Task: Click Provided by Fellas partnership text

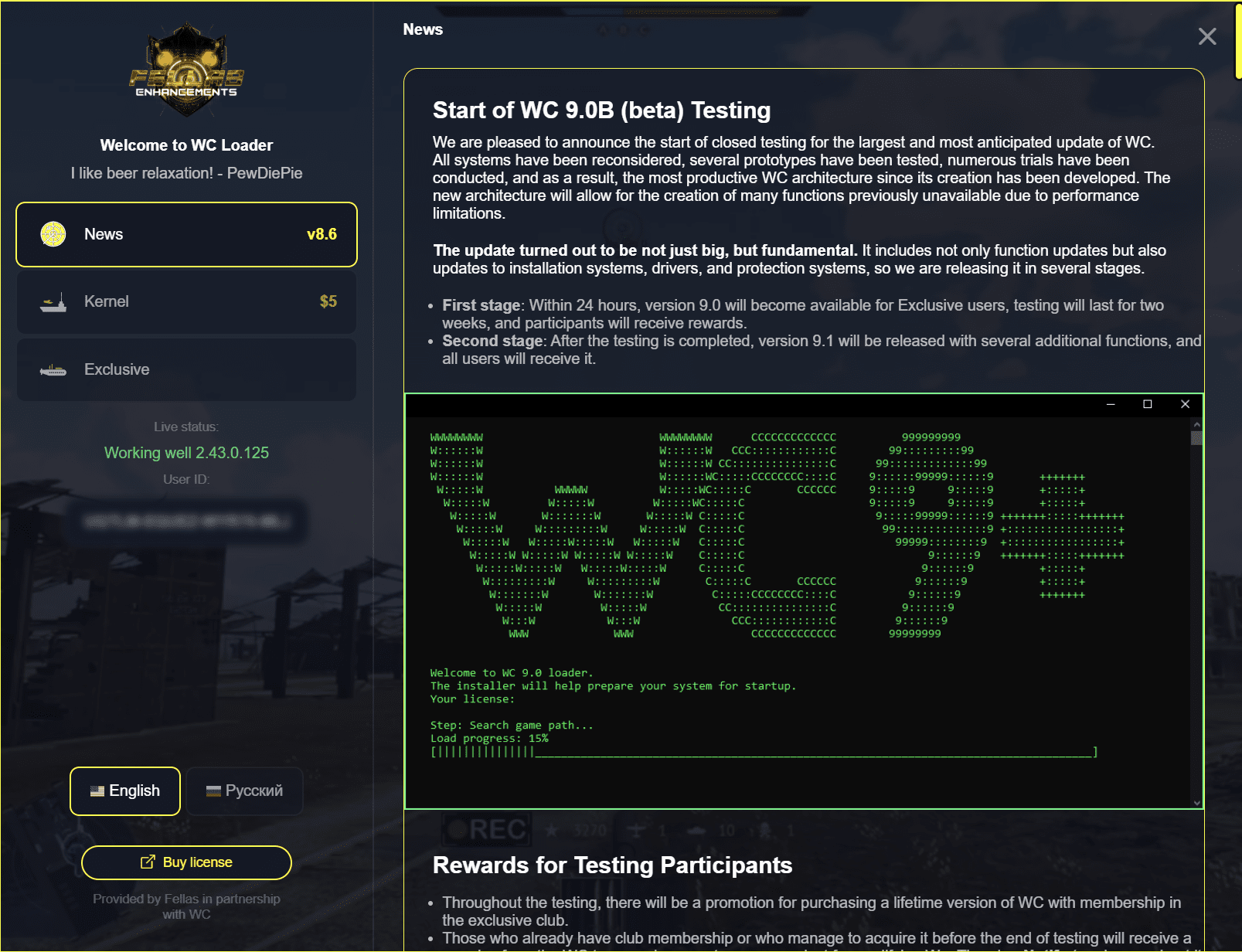Action: [186, 906]
